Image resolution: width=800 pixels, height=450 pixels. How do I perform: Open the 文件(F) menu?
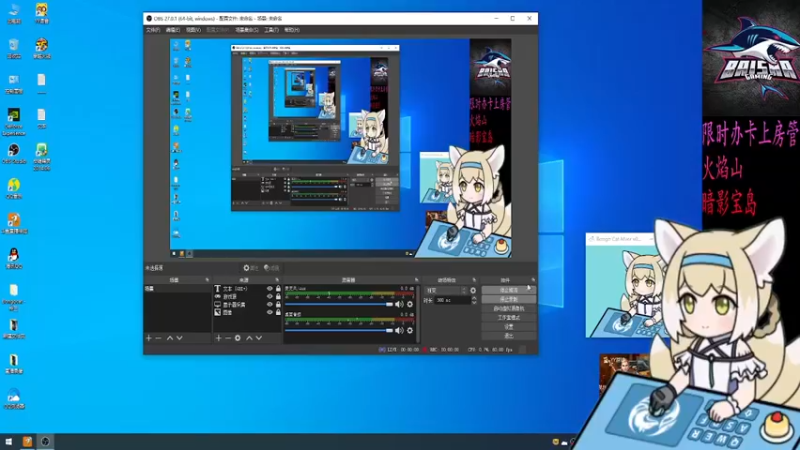pos(153,30)
